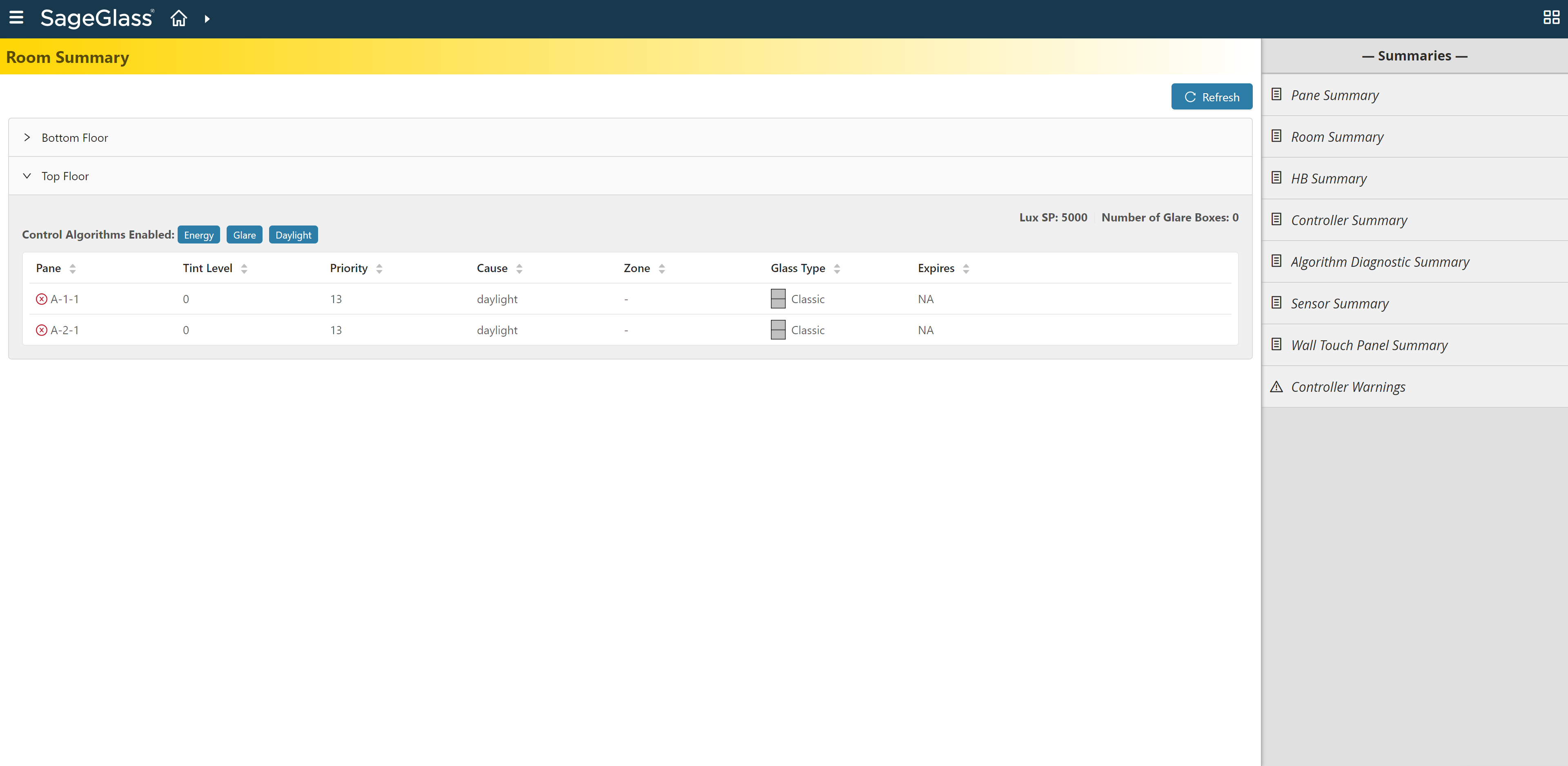Sort the table by Tint Level
The width and height of the screenshot is (1568, 766).
pos(244,268)
